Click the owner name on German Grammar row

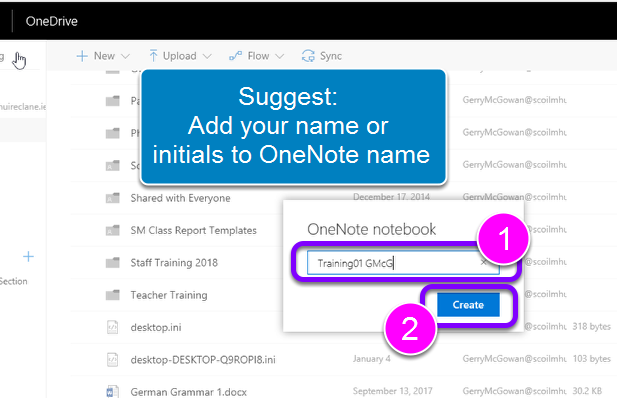tap(514, 391)
